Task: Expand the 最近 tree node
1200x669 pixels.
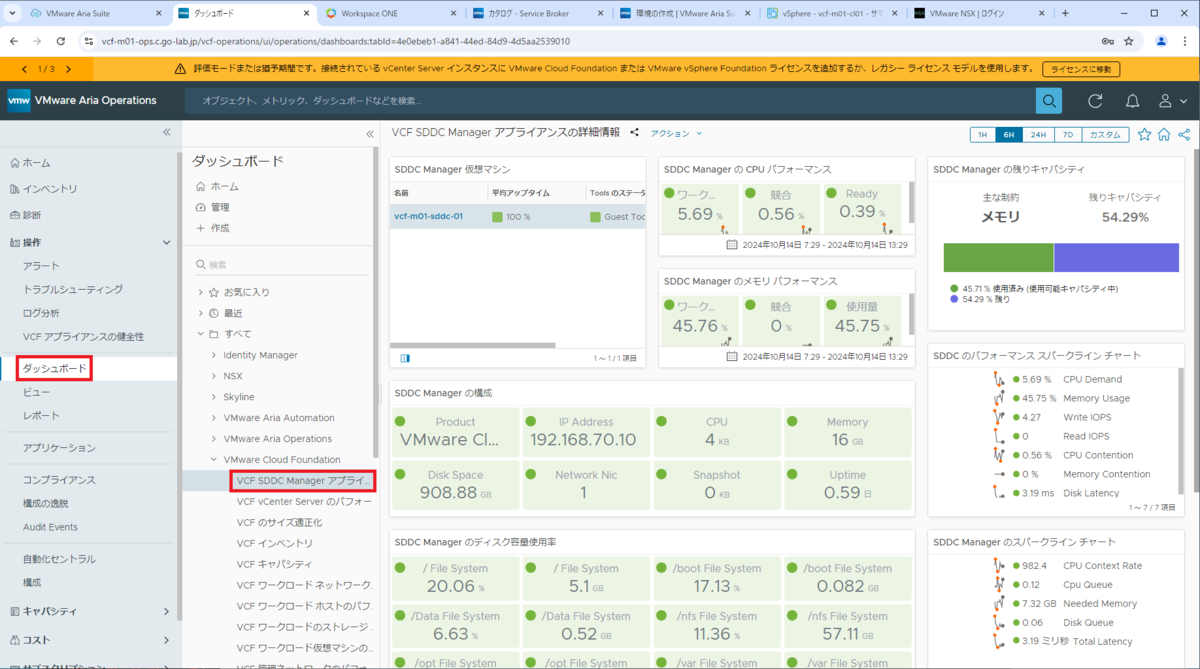Action: click(200, 313)
